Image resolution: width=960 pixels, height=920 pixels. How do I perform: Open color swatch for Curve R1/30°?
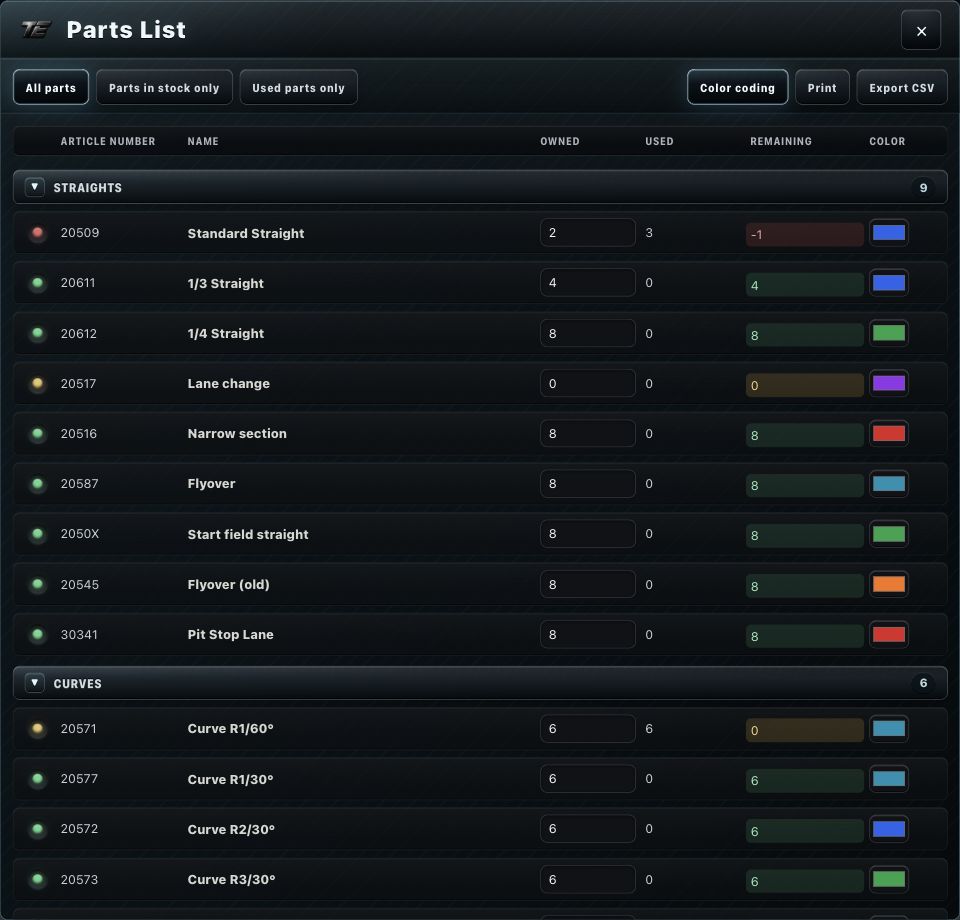(888, 779)
